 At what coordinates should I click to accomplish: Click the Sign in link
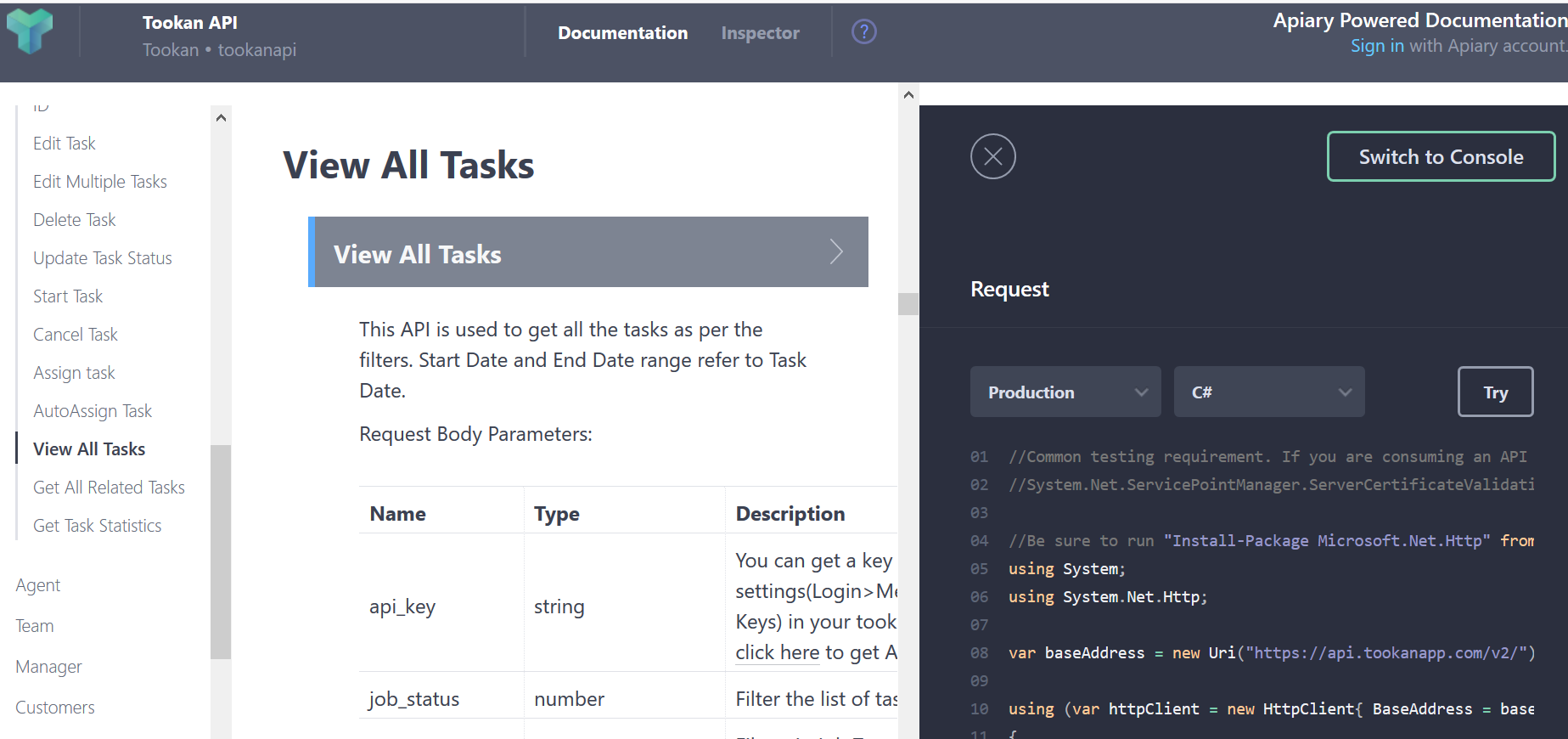(1377, 46)
